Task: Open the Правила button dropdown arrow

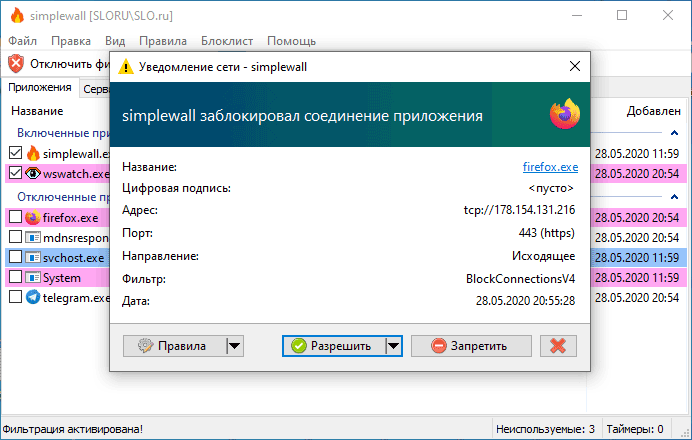Action: (x=235, y=346)
